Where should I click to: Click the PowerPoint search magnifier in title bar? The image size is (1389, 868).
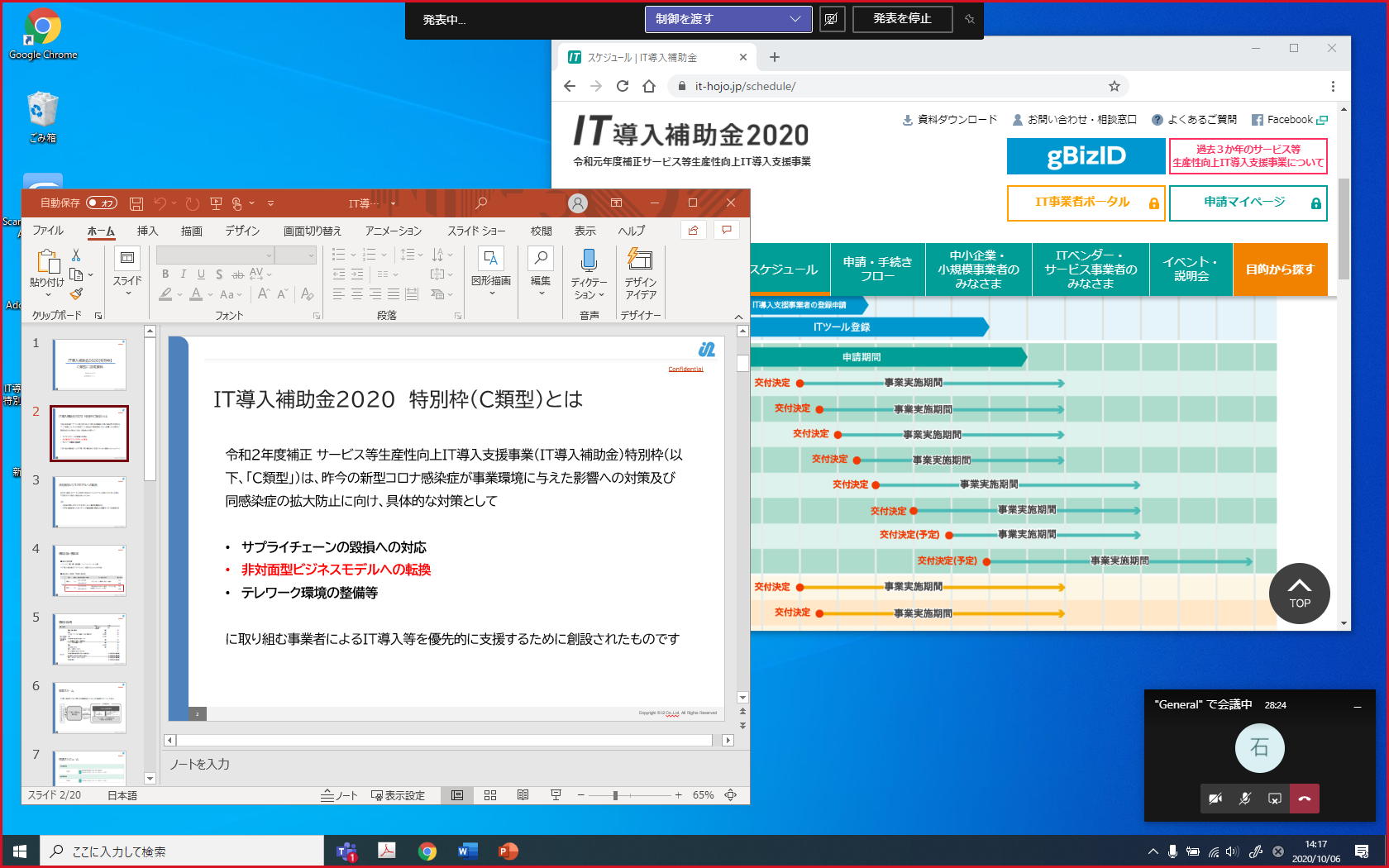pos(481,203)
